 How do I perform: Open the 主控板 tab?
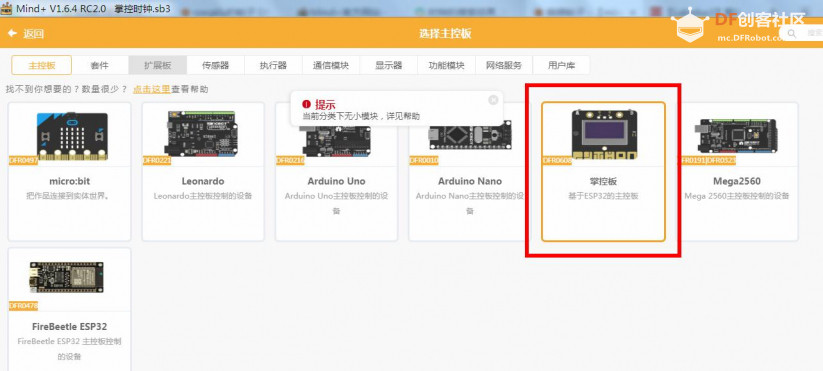pos(41,66)
